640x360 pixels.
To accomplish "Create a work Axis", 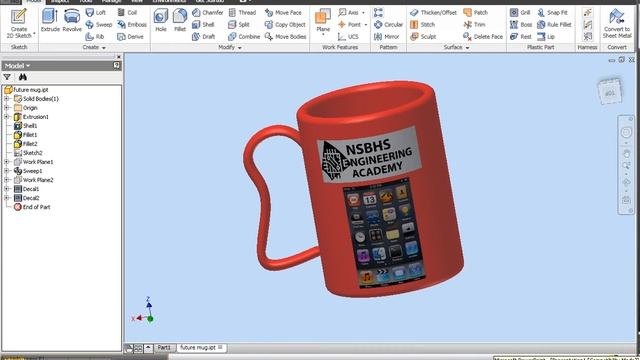I will 351,13.
